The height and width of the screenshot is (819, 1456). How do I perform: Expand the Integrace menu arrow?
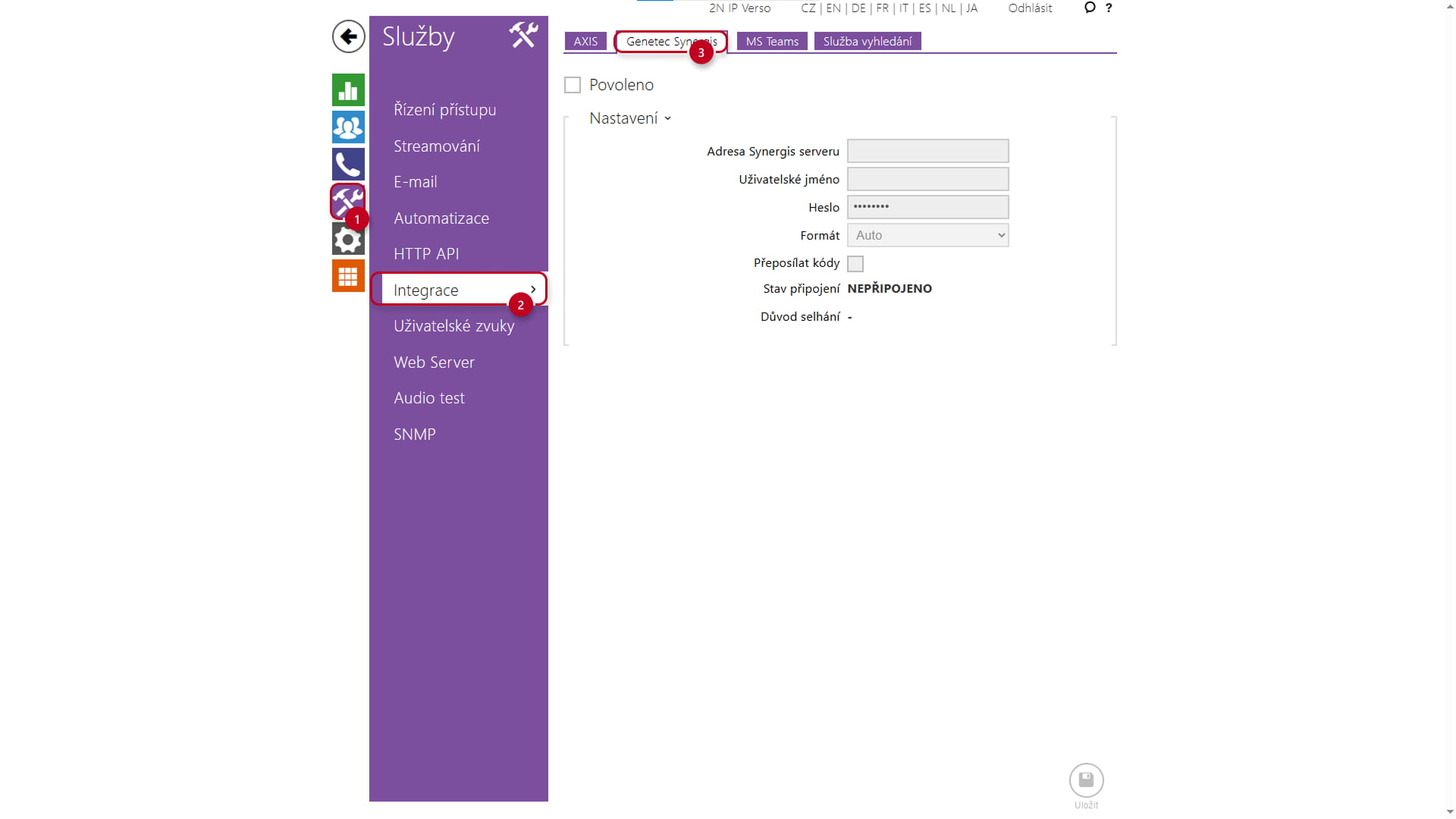[533, 289]
